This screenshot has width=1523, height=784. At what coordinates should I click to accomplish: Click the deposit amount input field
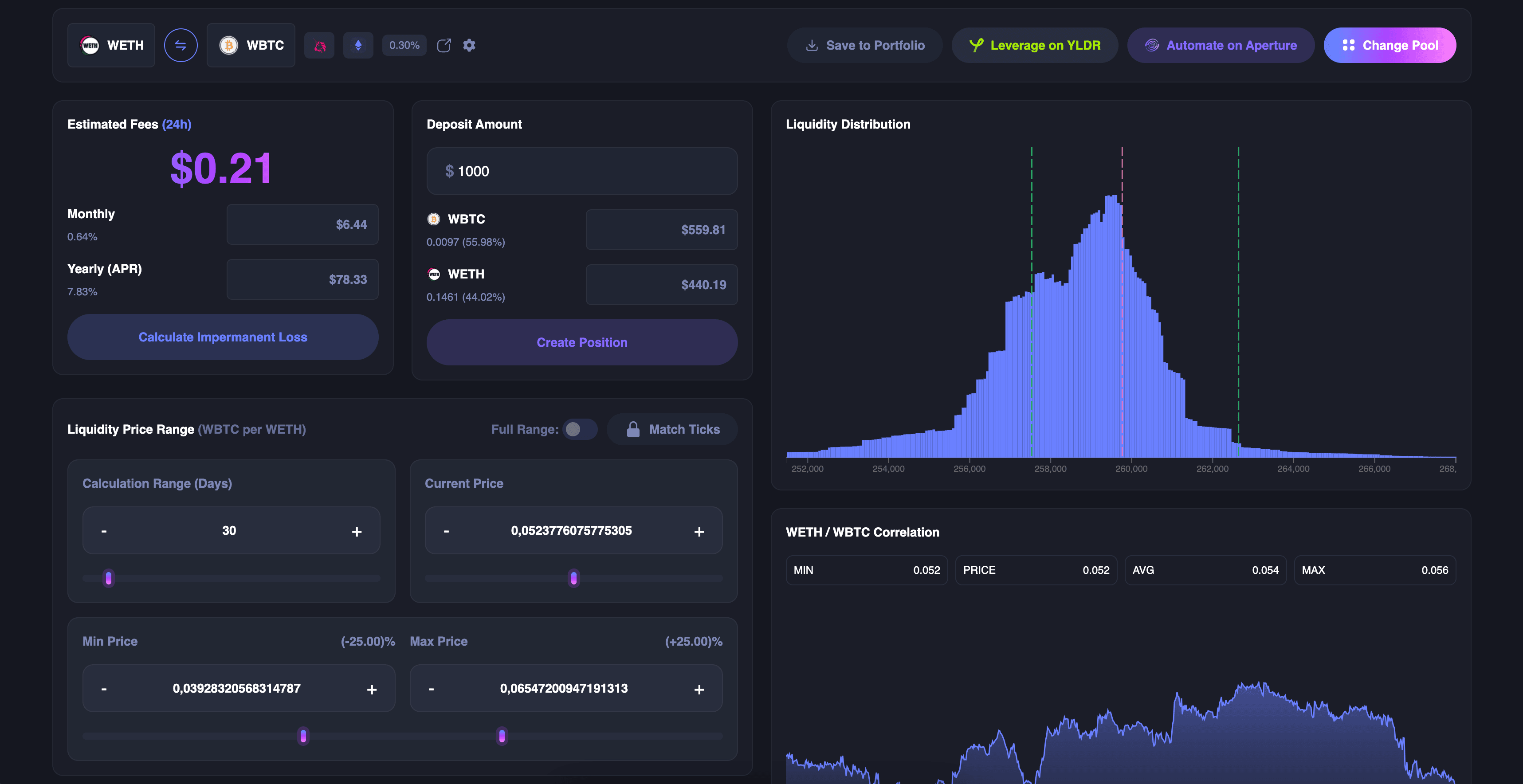click(x=582, y=172)
